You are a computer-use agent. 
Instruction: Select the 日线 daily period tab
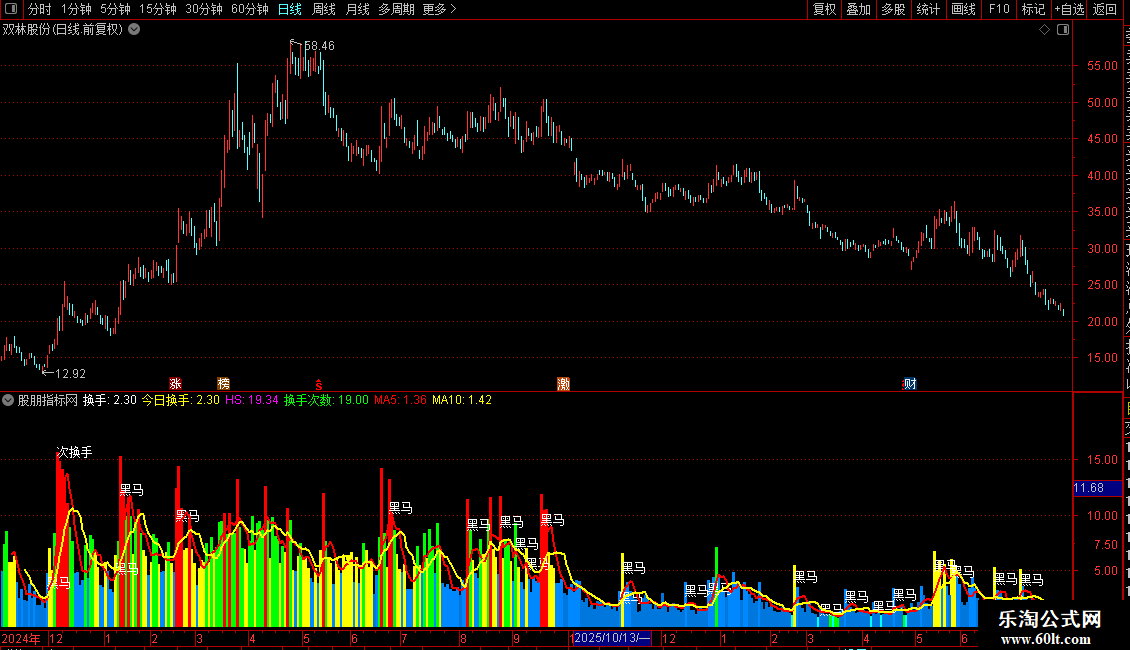coord(290,9)
